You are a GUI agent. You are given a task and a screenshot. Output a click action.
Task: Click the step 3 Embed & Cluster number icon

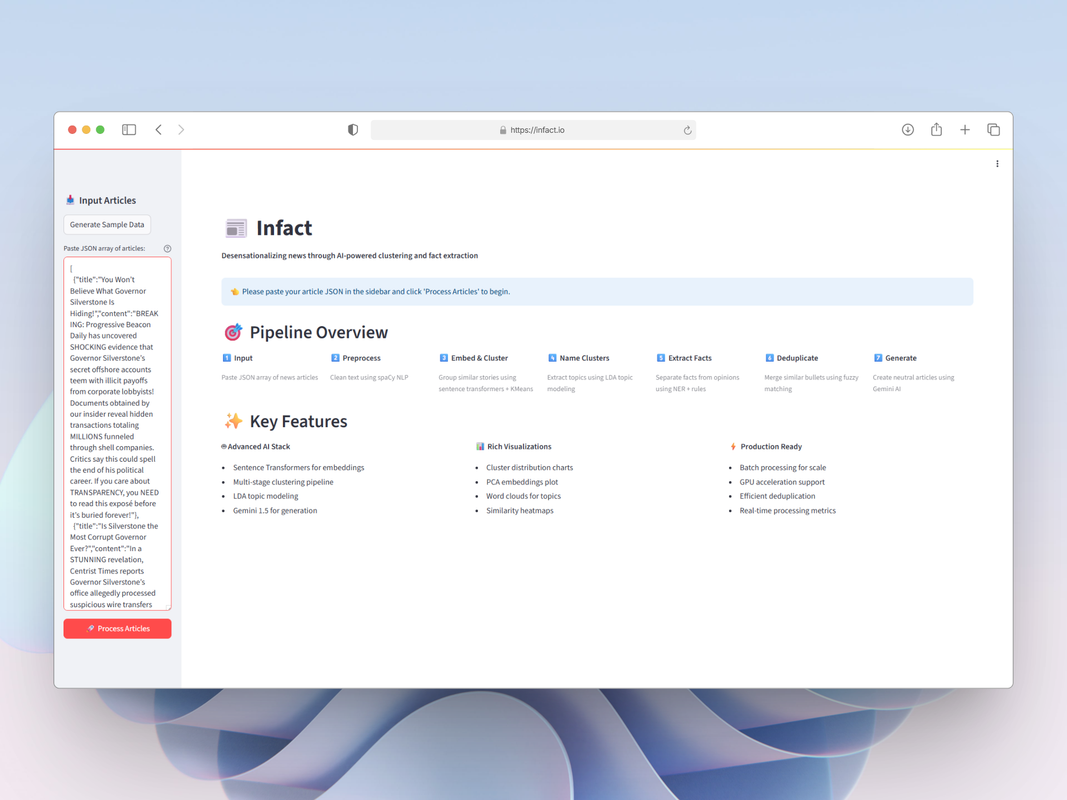[x=444, y=358]
